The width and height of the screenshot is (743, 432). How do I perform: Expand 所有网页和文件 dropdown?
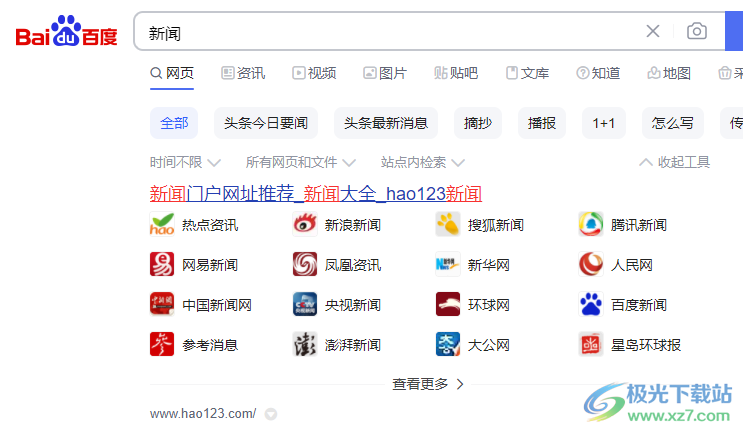[300, 162]
